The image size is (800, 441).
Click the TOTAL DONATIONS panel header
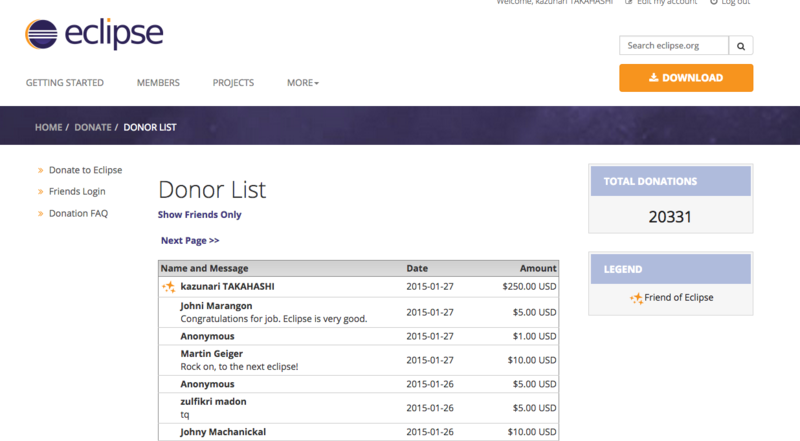[670, 181]
